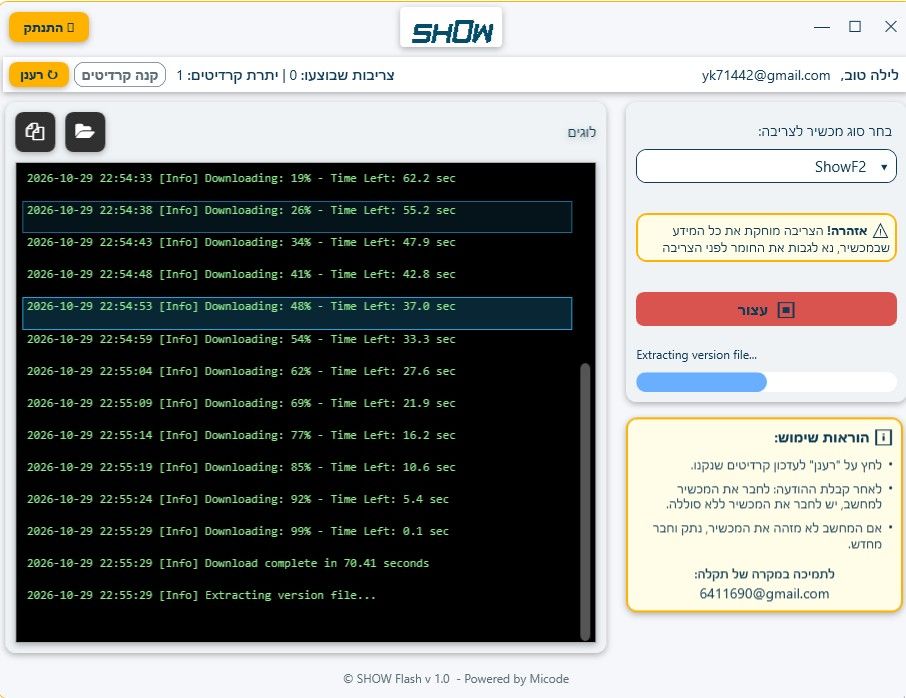Select the log line Downloading: 34%
906x698 pixels.
coord(241,242)
